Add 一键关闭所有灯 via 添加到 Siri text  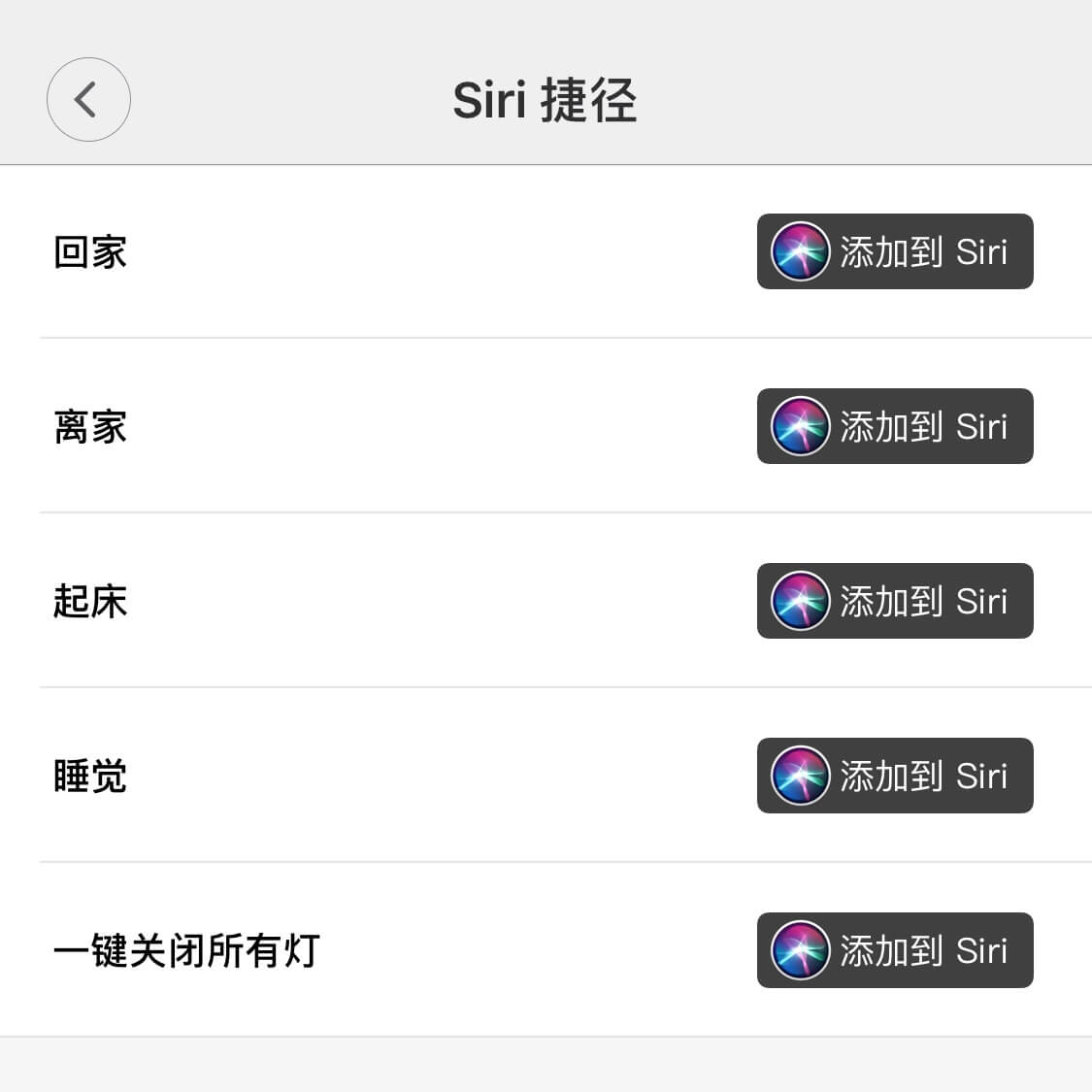point(923,951)
